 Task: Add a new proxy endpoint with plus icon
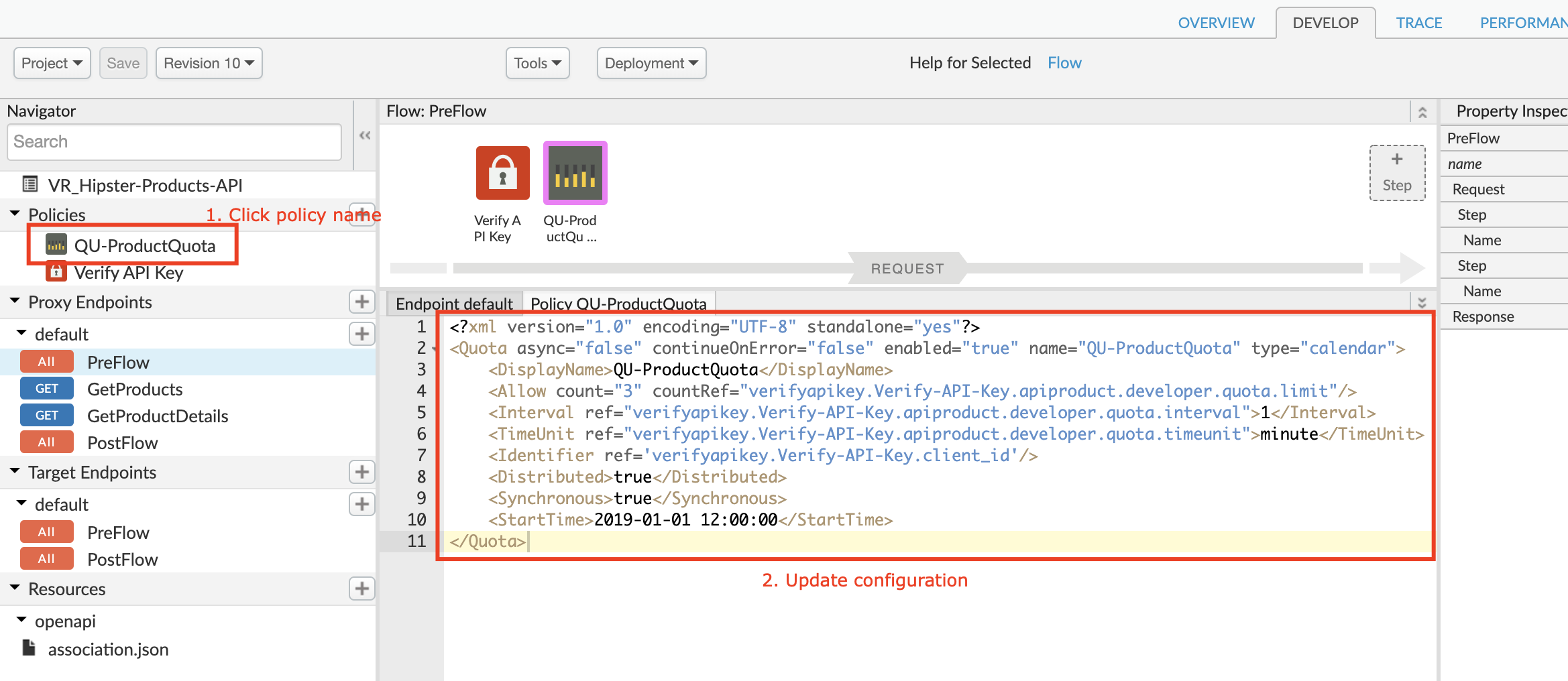(x=362, y=302)
